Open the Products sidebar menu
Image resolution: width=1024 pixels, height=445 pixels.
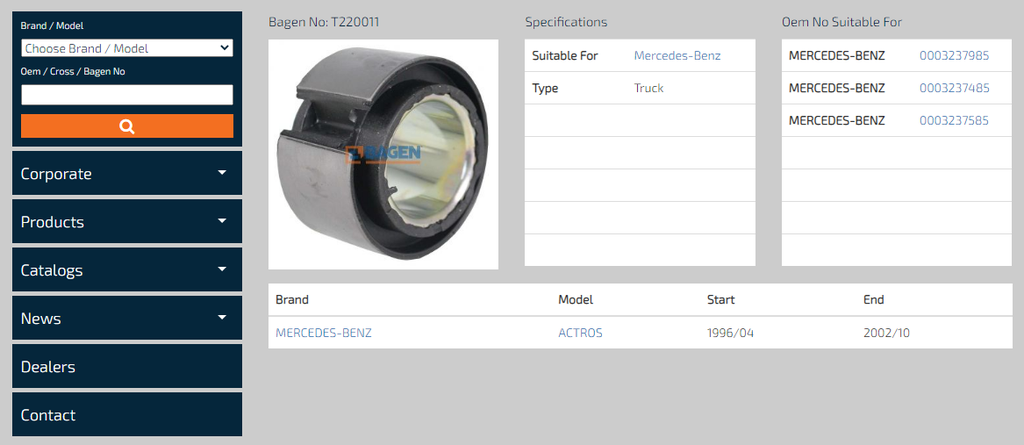point(127,222)
